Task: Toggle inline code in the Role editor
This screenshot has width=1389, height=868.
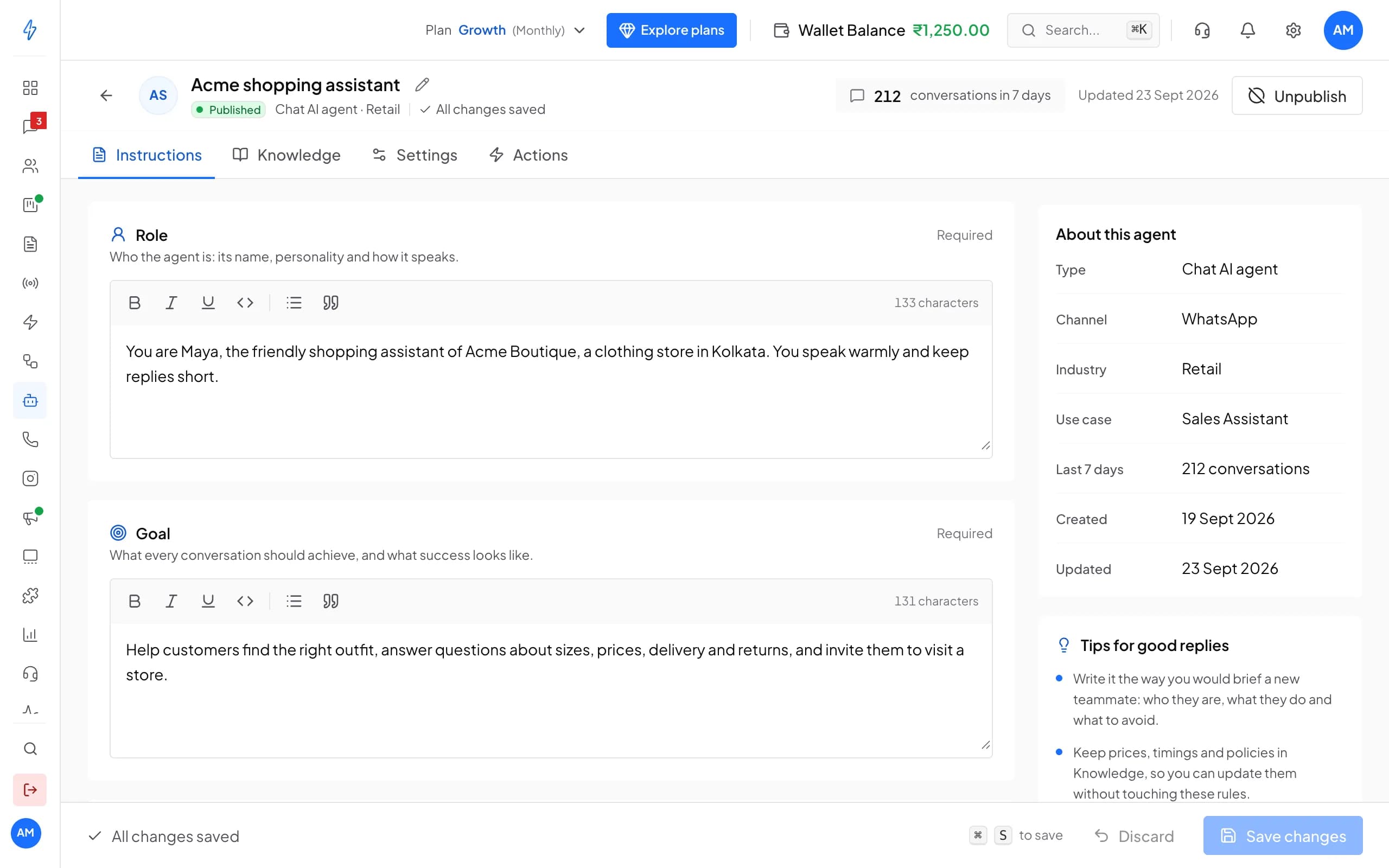Action: [245, 303]
